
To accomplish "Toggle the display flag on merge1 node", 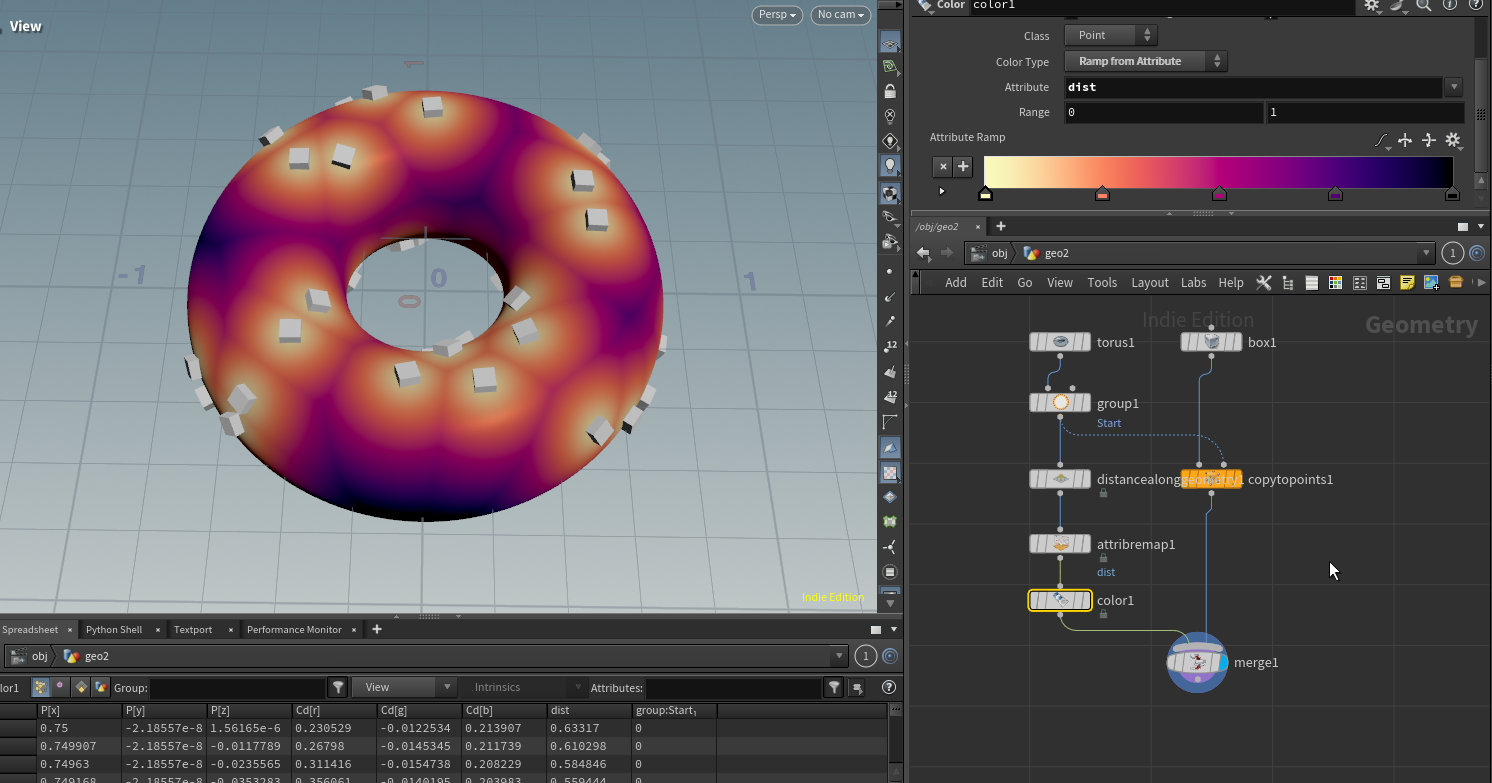I will click(x=1222, y=662).
